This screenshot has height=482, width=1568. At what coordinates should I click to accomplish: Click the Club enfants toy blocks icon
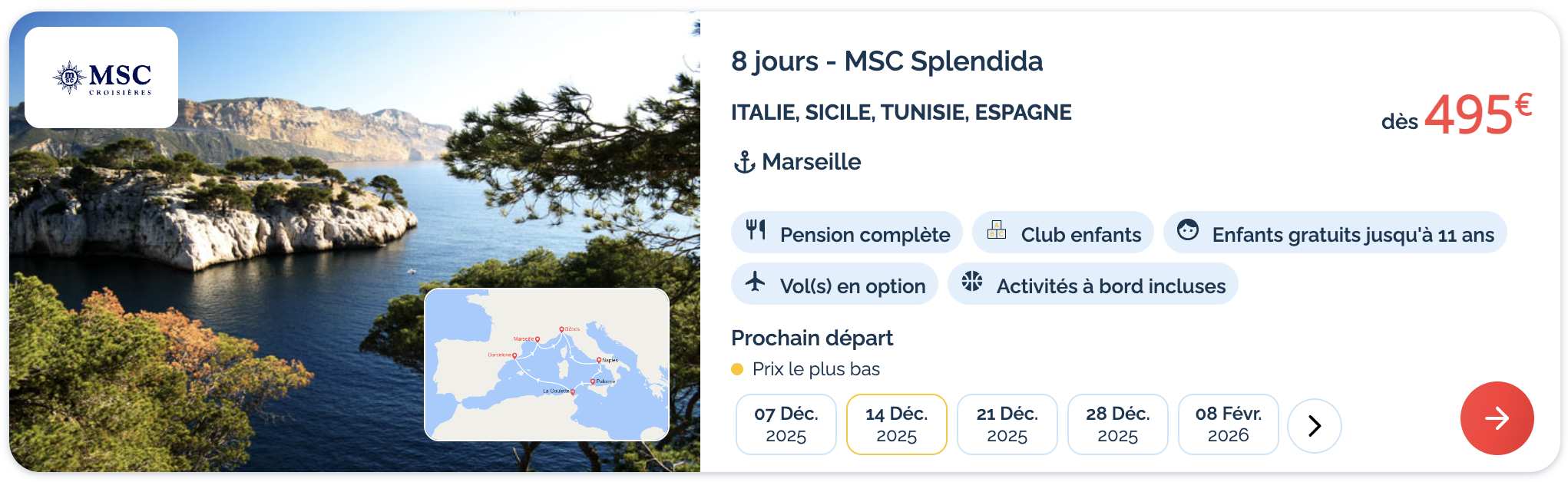point(997,229)
